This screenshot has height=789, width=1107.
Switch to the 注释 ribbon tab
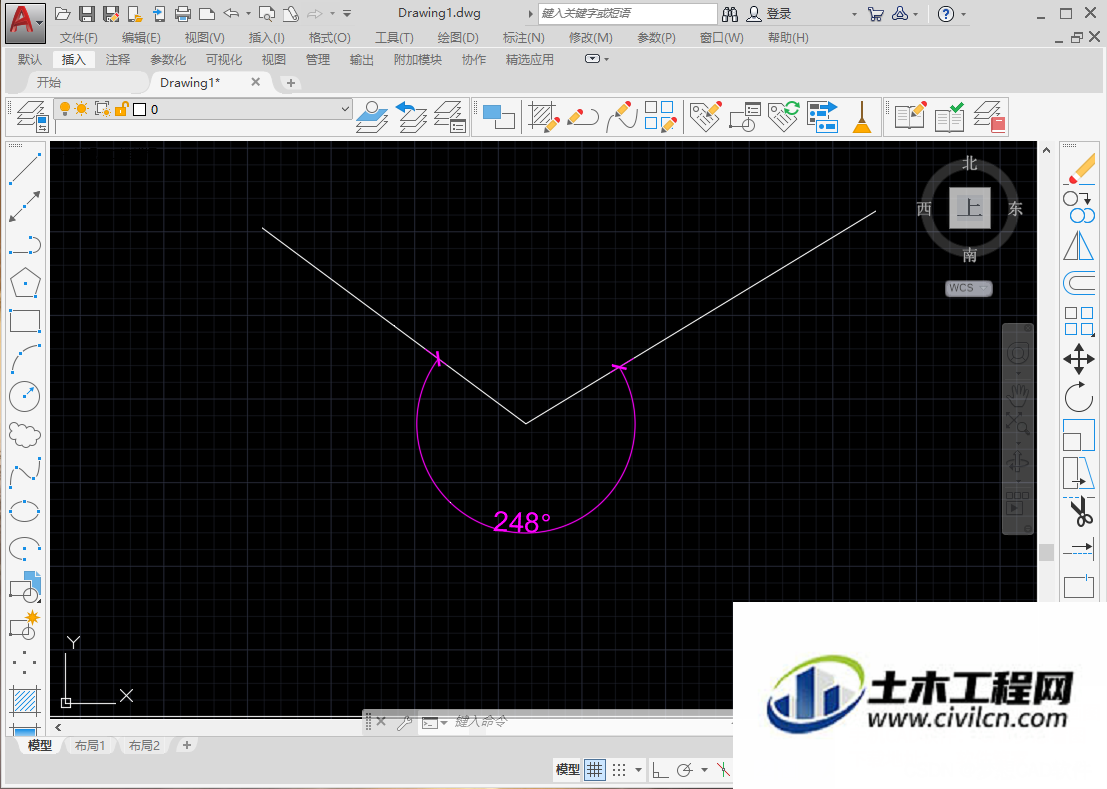tap(118, 59)
